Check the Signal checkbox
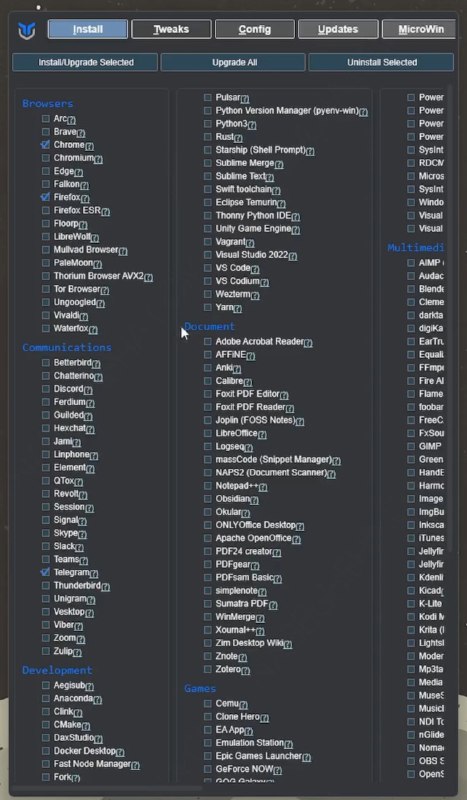This screenshot has height=800, width=467. (45, 520)
